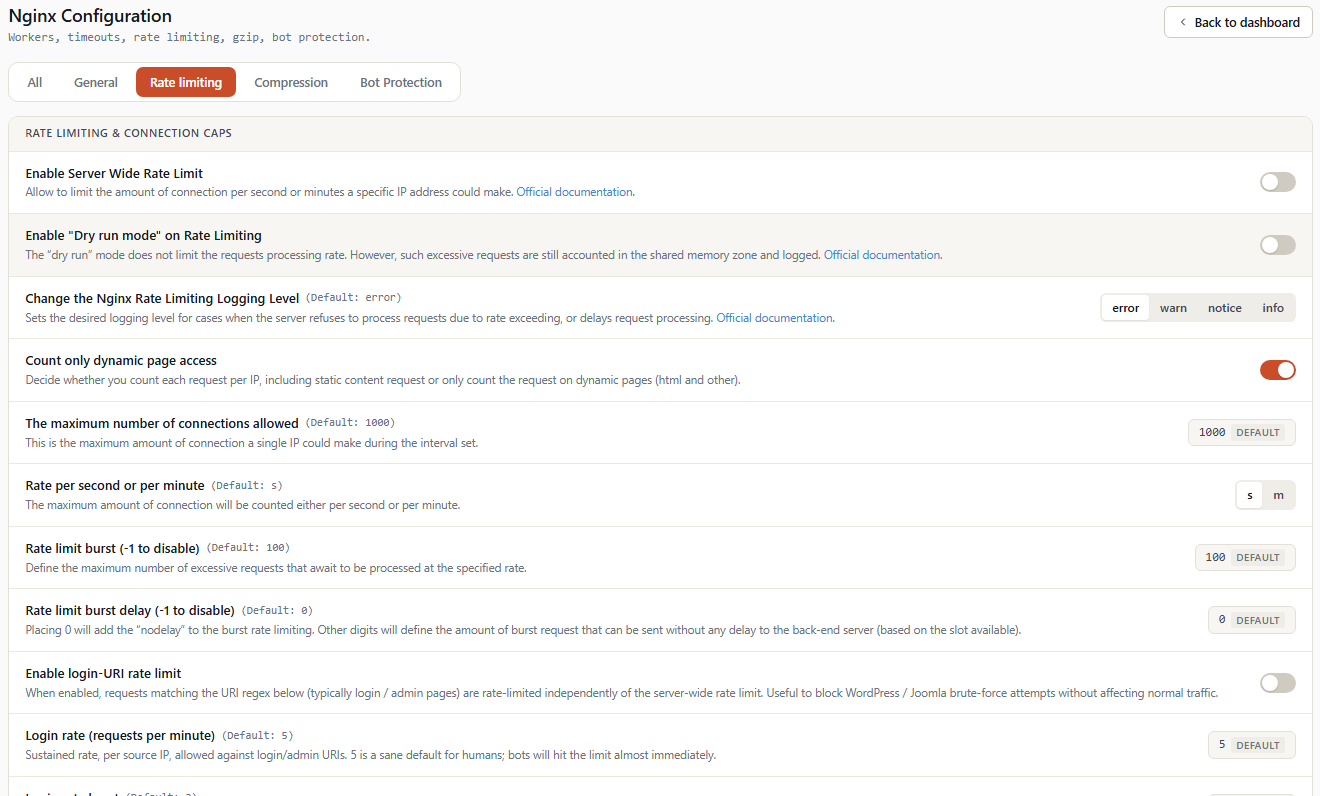Screen dimensions: 1320x796
Task: Click the Change the Nginx Rate Limiting Logging Level label
Action: (x=162, y=298)
